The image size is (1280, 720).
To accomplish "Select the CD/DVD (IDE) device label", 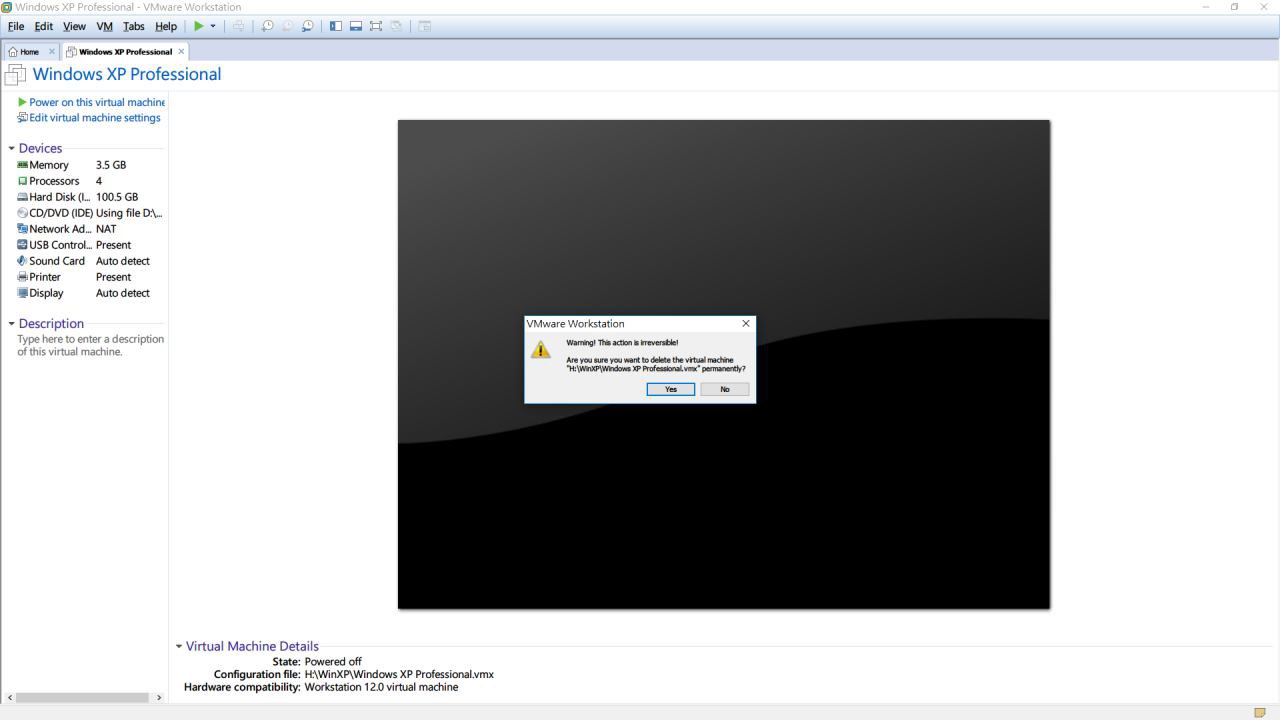I will click(61, 213).
